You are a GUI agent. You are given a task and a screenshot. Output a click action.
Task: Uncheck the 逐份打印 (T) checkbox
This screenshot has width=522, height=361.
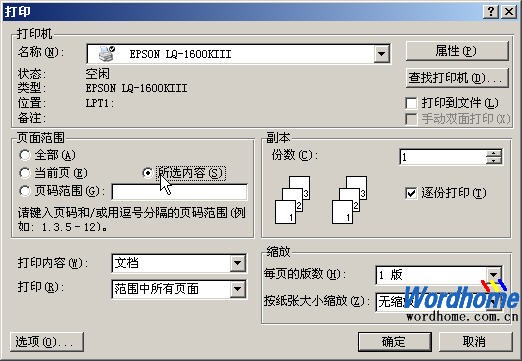tap(411, 193)
